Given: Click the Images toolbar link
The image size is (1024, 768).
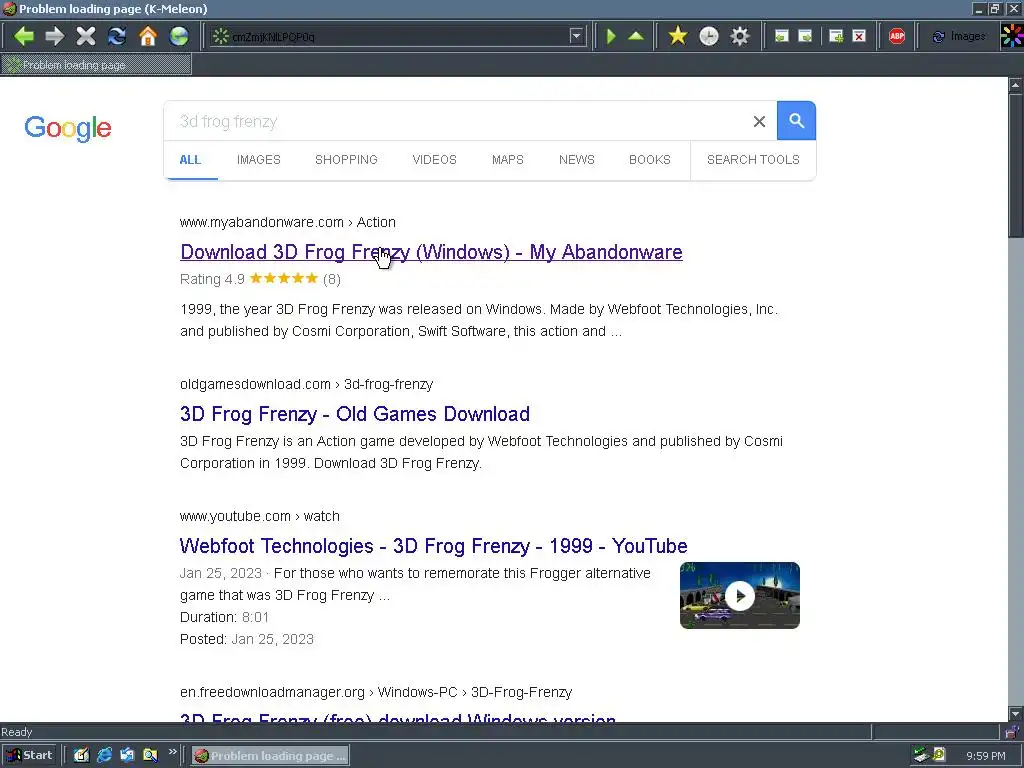Looking at the screenshot, I should tap(959, 37).
